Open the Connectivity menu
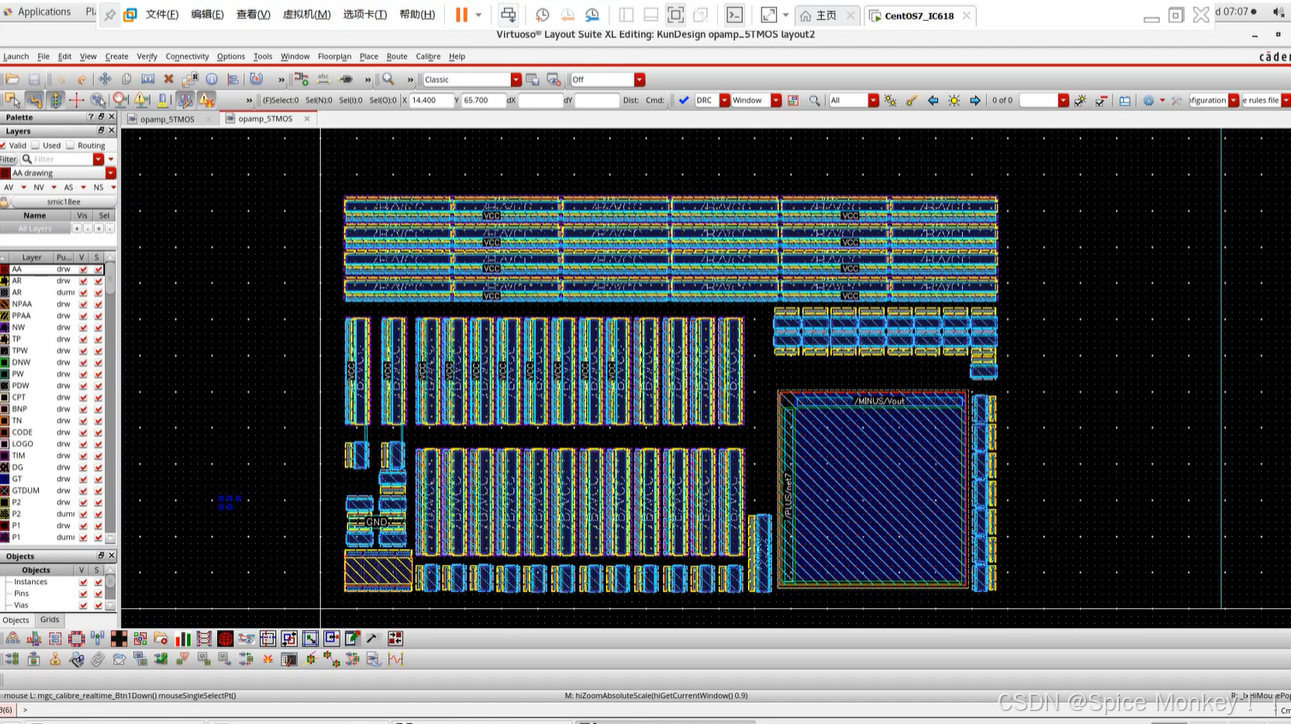Screen dimensions: 1291x724 pos(187,57)
